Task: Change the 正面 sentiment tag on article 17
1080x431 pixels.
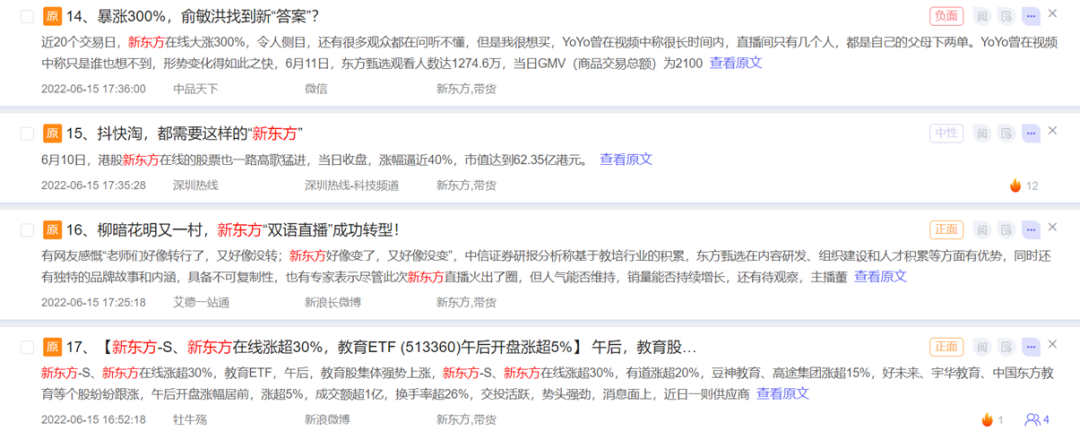Action: 946,346
